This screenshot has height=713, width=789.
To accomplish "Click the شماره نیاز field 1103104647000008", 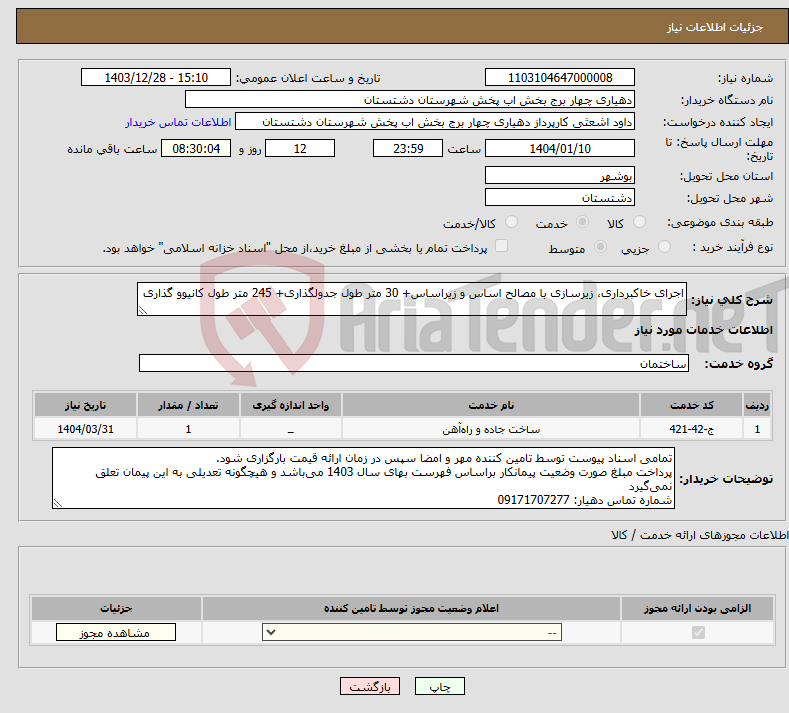I will coord(560,77).
